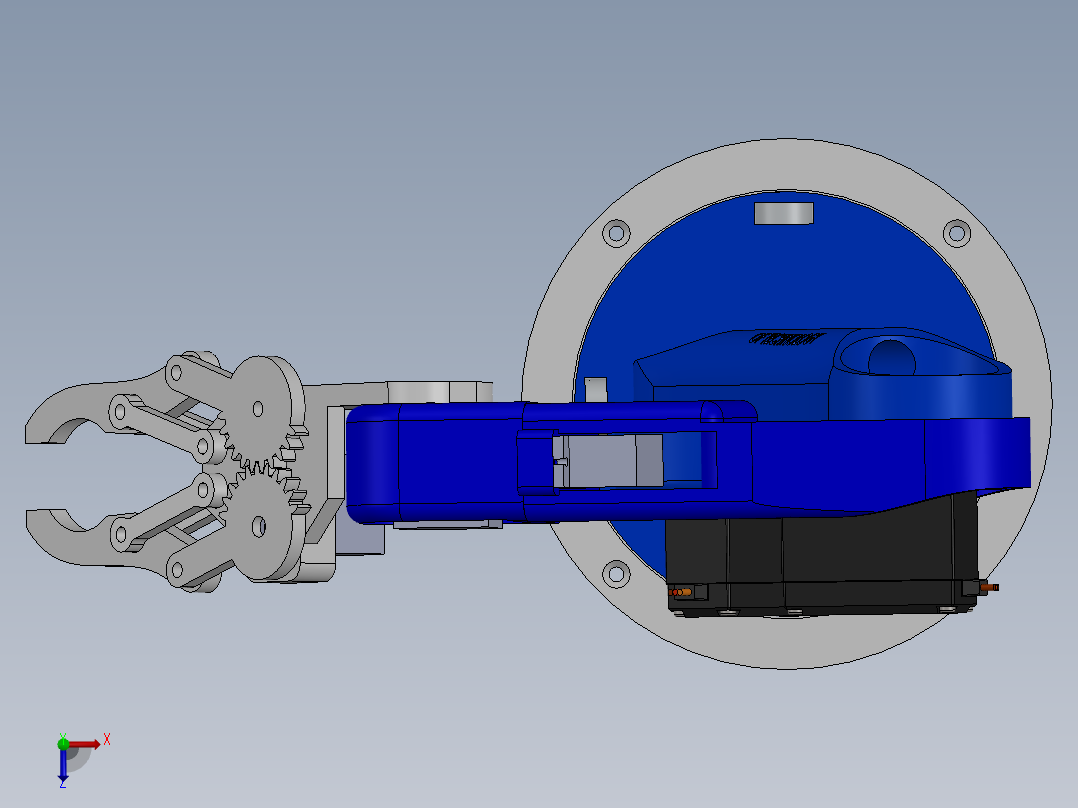Select the orange pin on the servo's right end

(990, 587)
